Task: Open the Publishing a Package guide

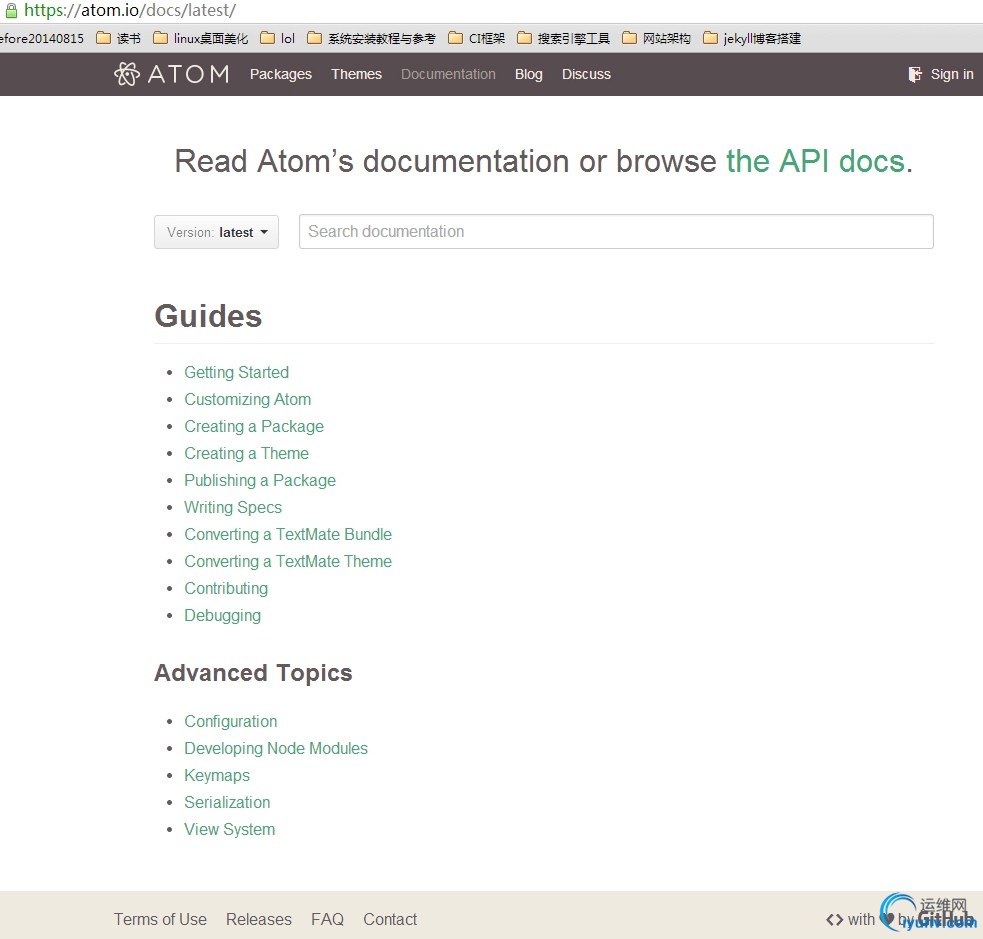Action: point(260,480)
